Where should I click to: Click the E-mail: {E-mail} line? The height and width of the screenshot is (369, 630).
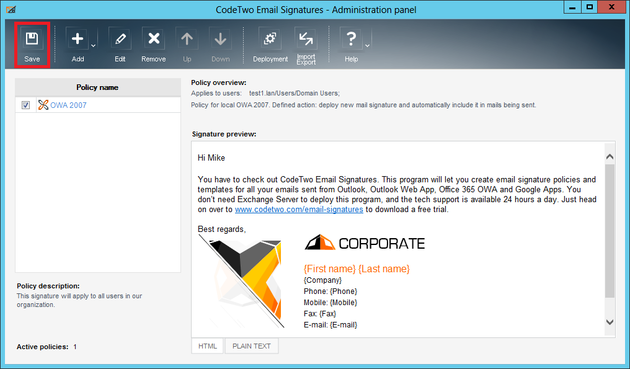[330, 325]
